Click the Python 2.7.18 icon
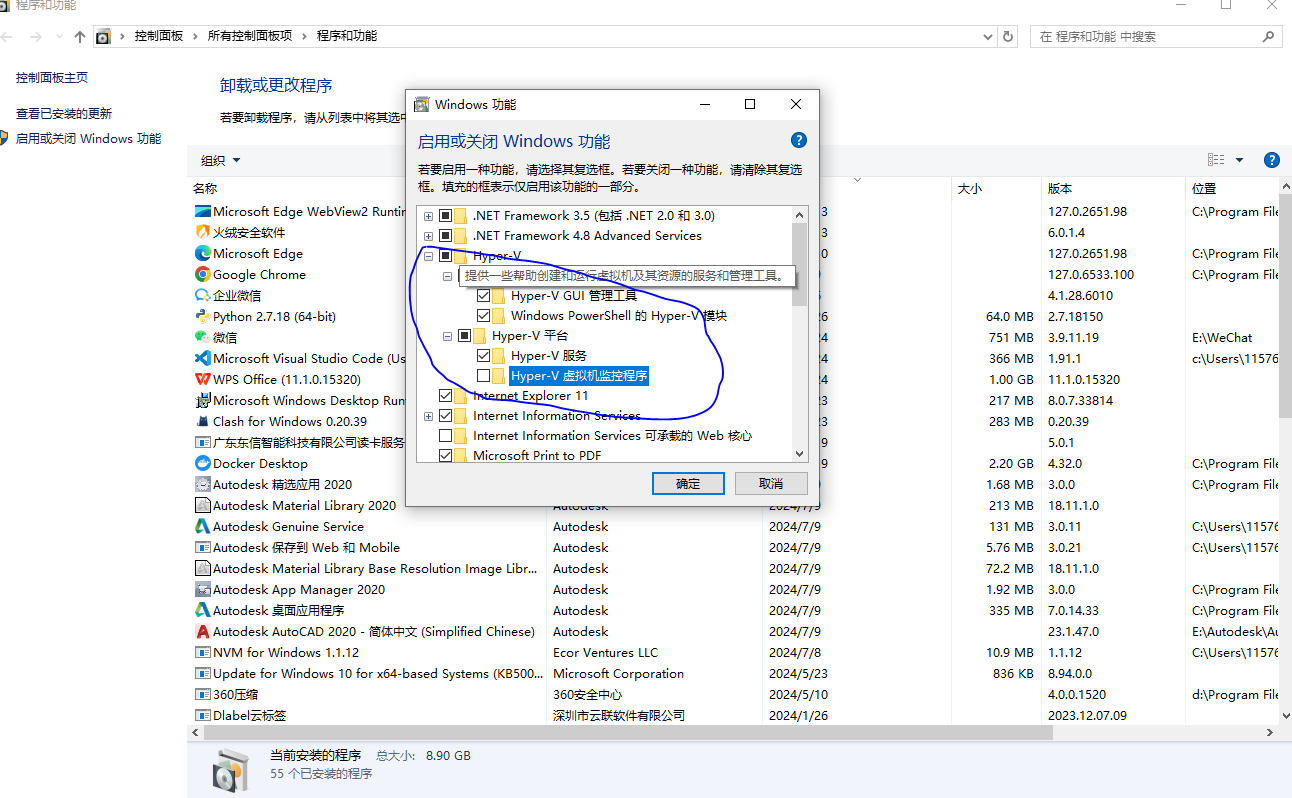 pyautogui.click(x=203, y=316)
